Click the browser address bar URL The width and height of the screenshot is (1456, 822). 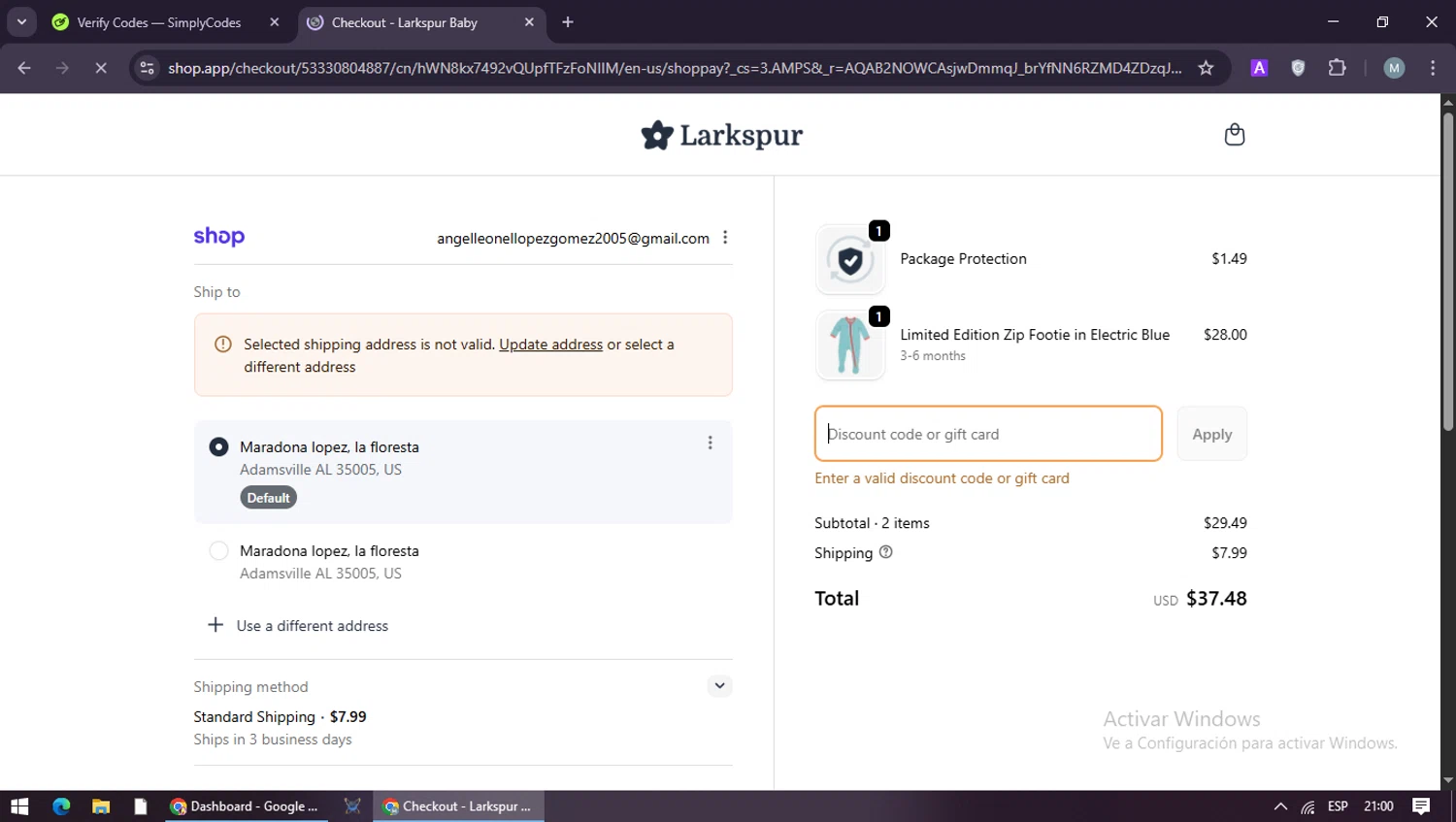click(x=675, y=68)
